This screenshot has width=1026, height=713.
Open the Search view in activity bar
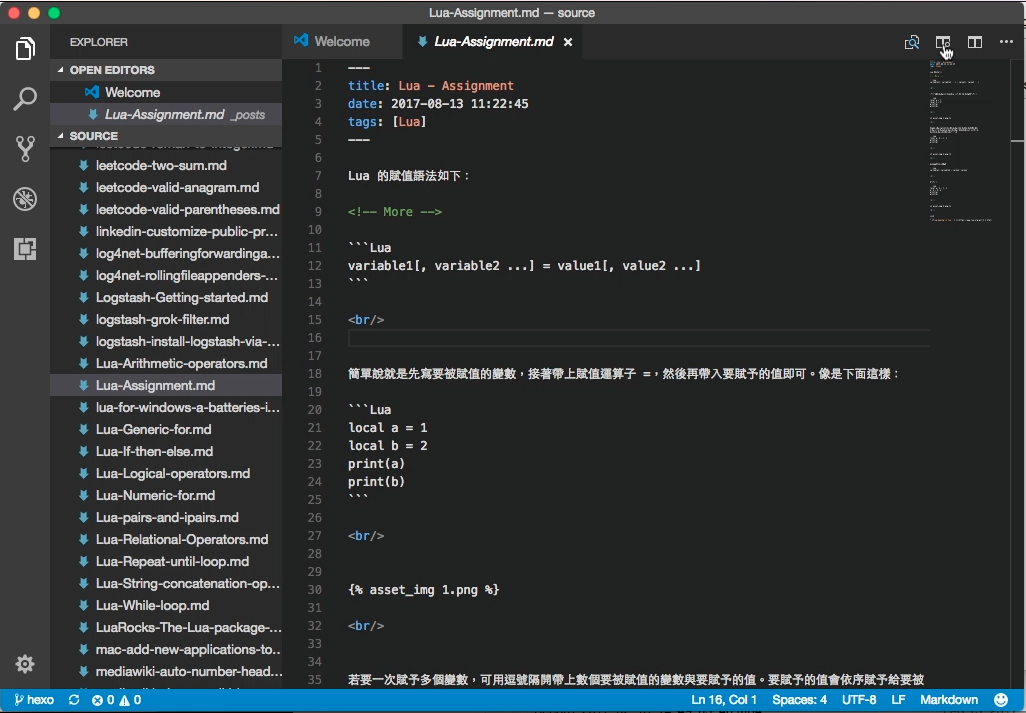25,99
